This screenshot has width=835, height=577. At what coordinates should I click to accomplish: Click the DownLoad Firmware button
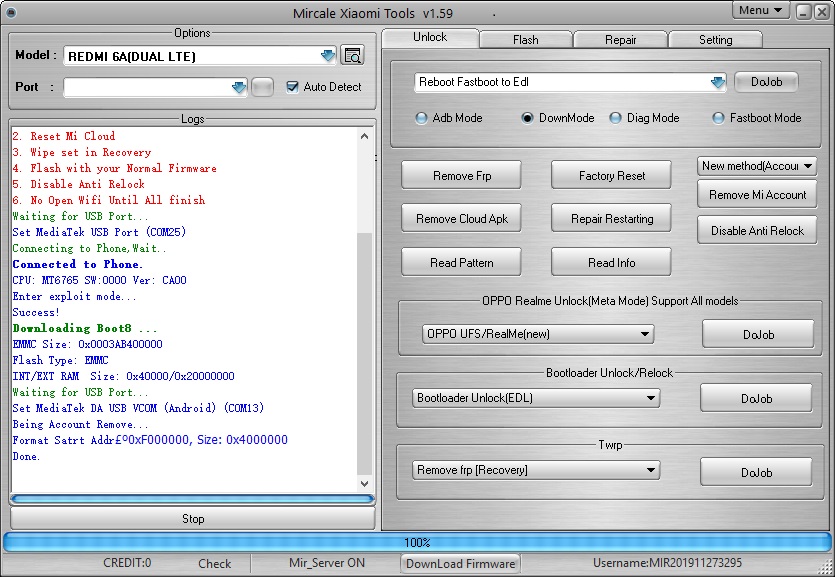point(460,563)
